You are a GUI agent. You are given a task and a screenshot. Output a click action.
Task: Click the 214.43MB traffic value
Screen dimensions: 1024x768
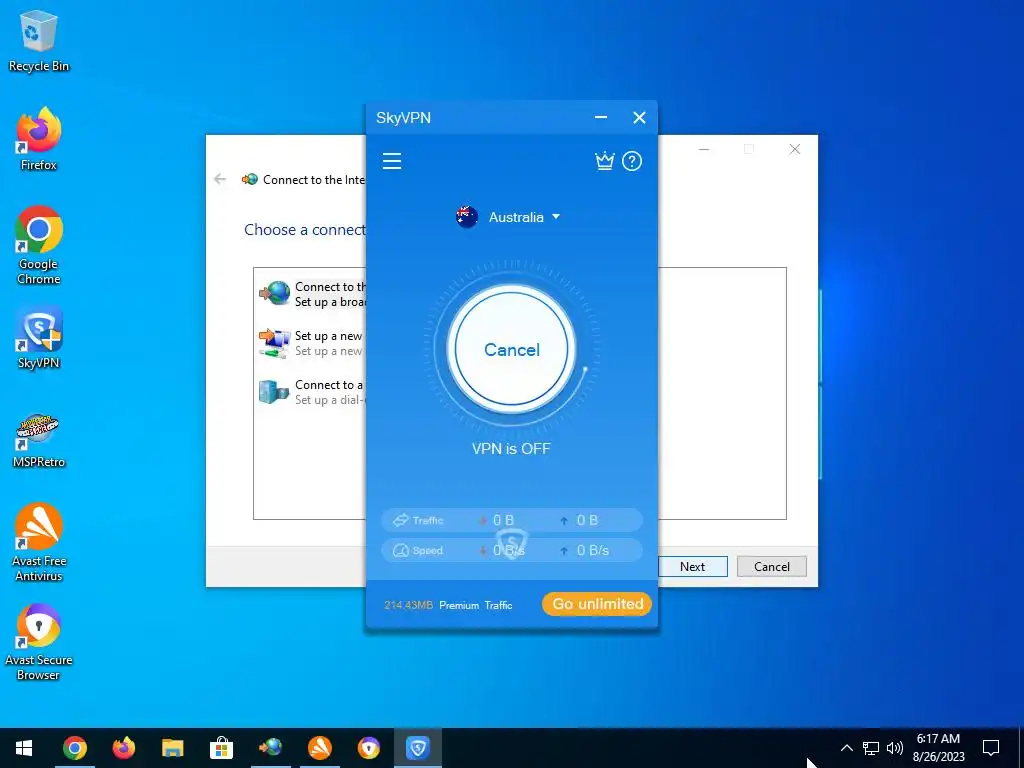pyautogui.click(x=408, y=605)
